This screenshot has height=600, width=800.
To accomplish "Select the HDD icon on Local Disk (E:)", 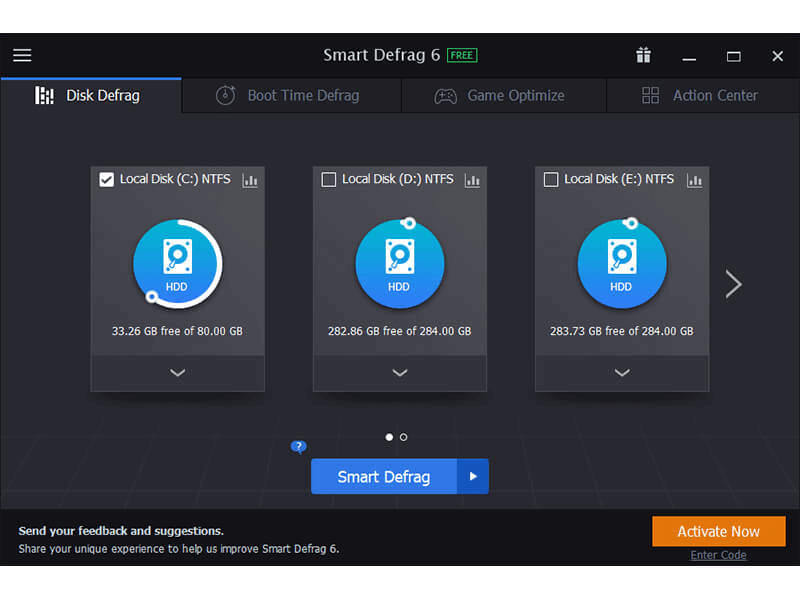I will 621,262.
